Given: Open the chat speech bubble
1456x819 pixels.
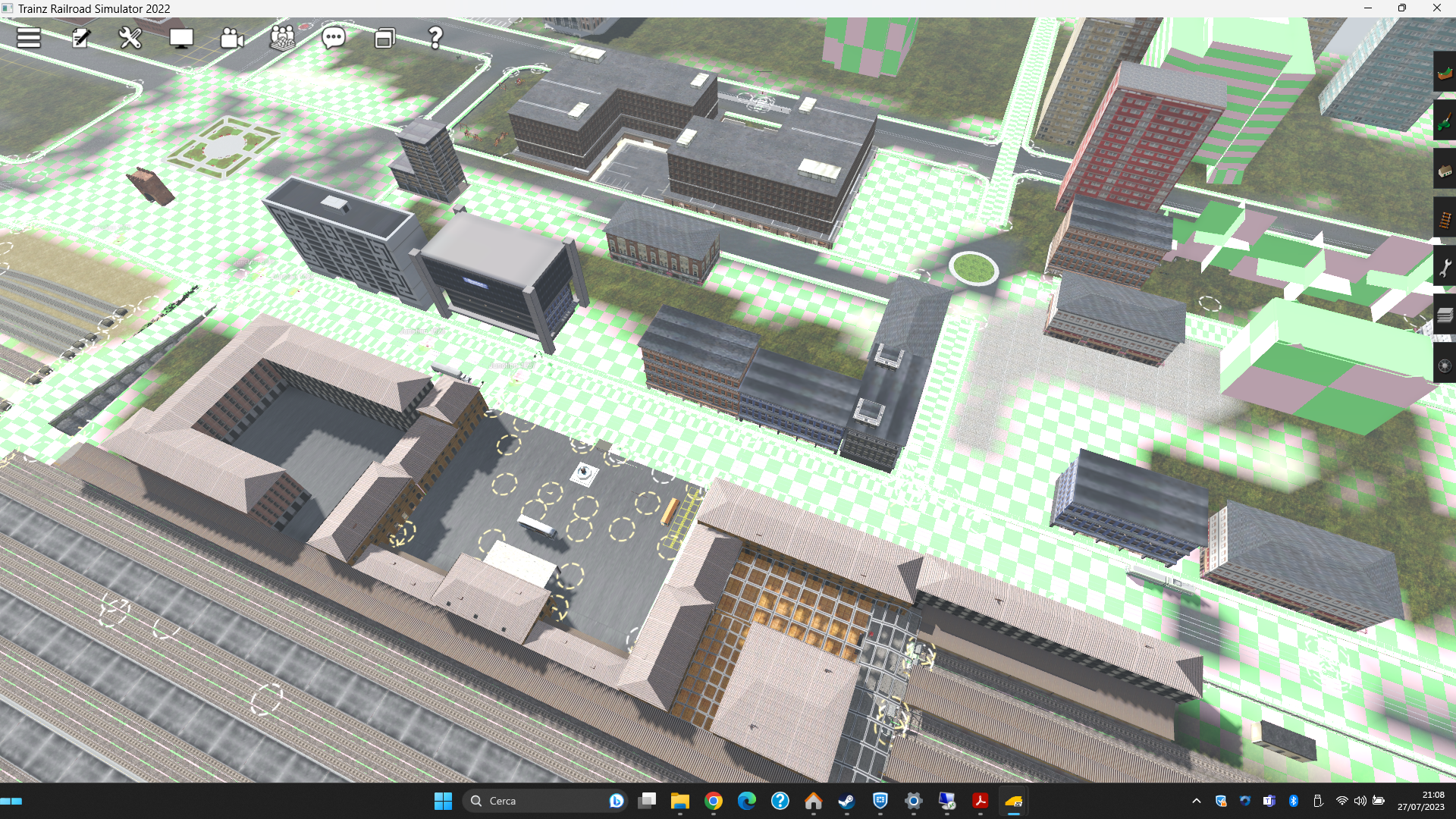Looking at the screenshot, I should [334, 38].
